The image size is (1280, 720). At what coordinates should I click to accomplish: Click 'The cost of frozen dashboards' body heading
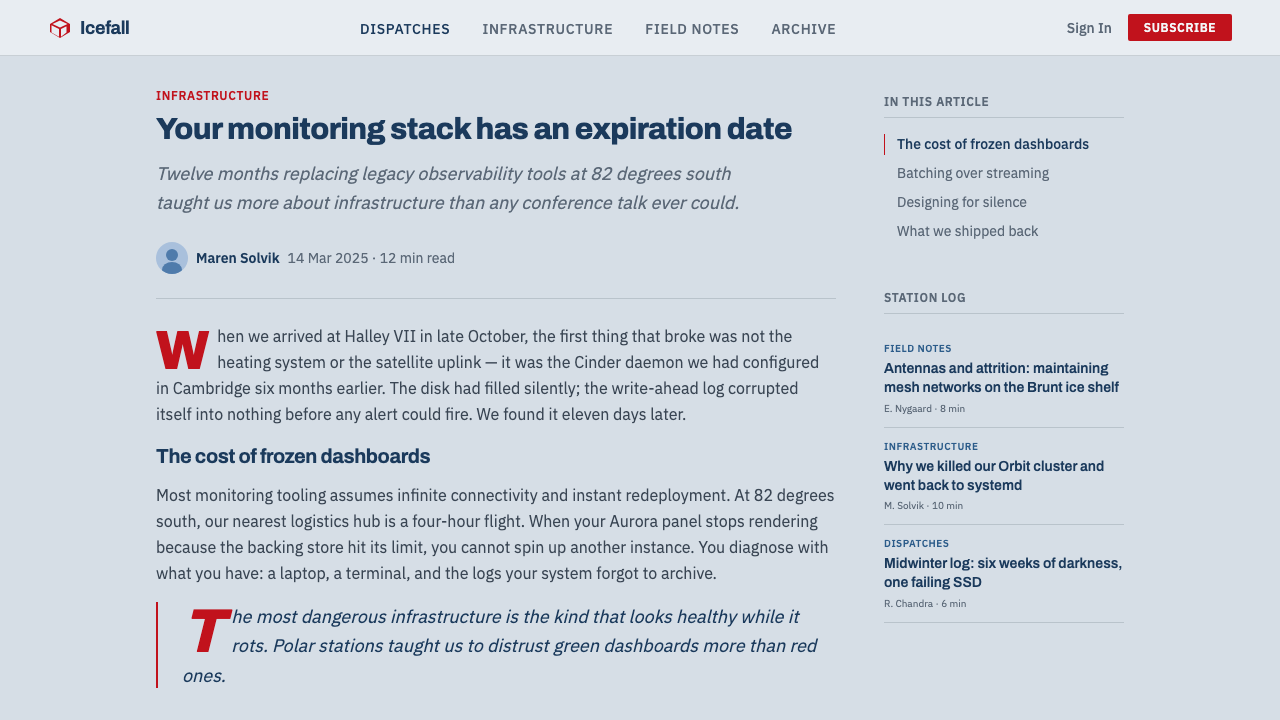[x=293, y=456]
